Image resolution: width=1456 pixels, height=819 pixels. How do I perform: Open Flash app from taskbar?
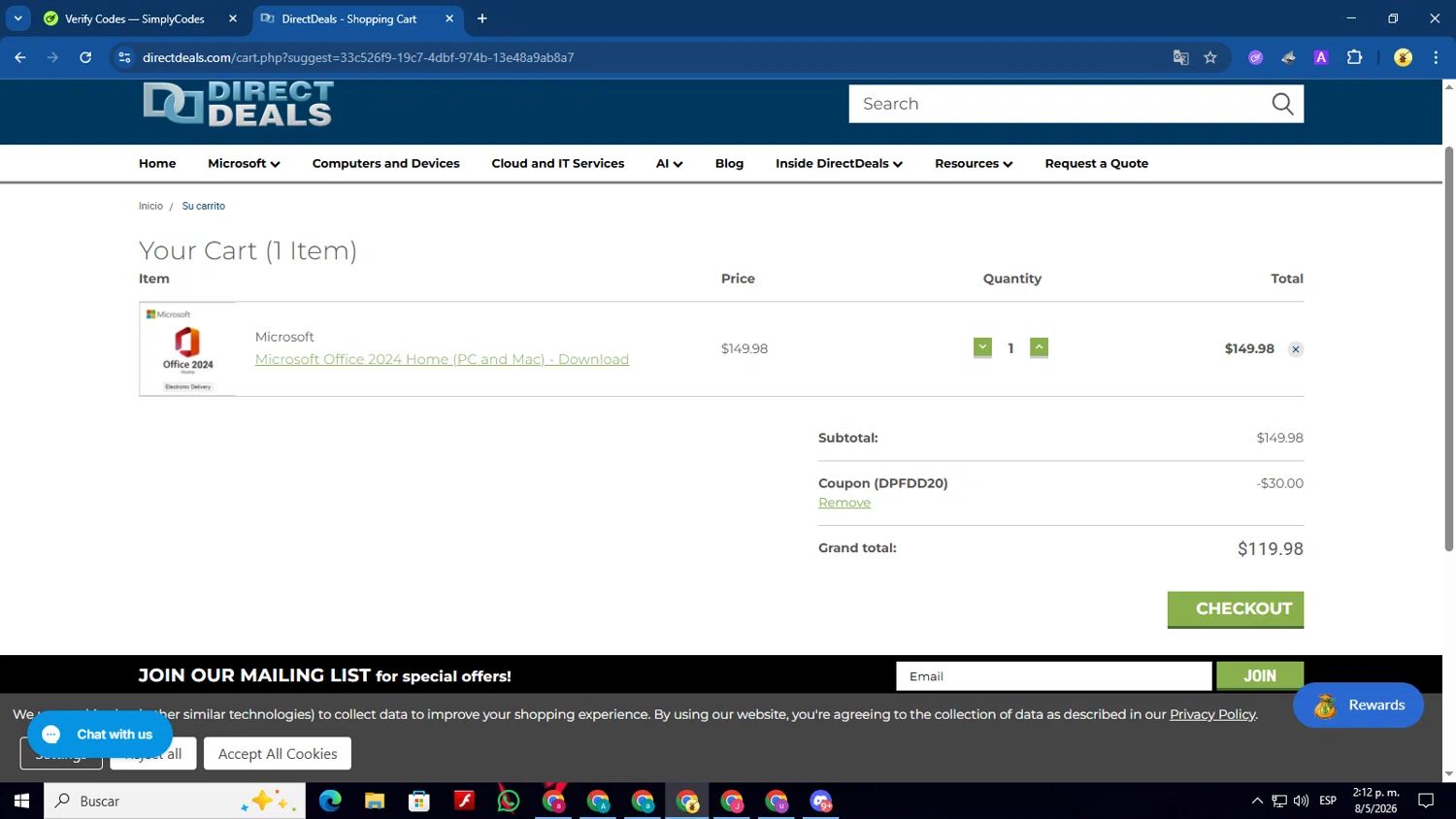click(464, 801)
